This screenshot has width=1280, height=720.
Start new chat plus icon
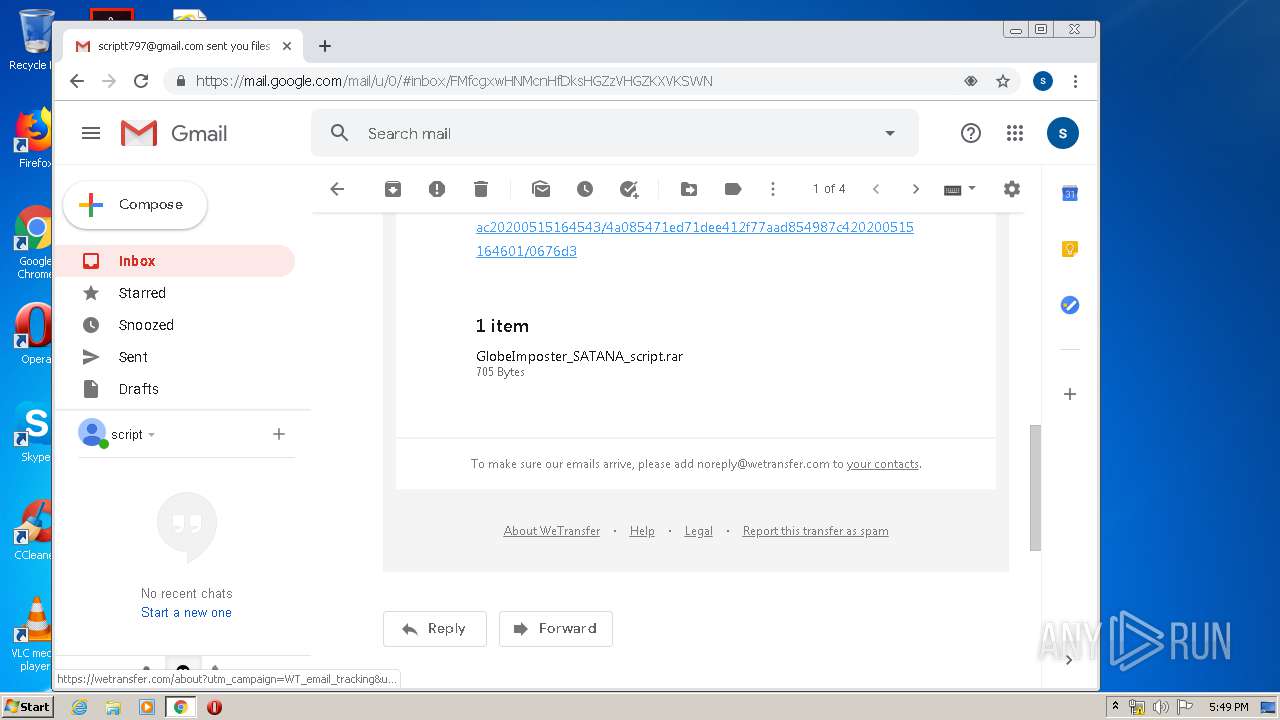point(279,434)
